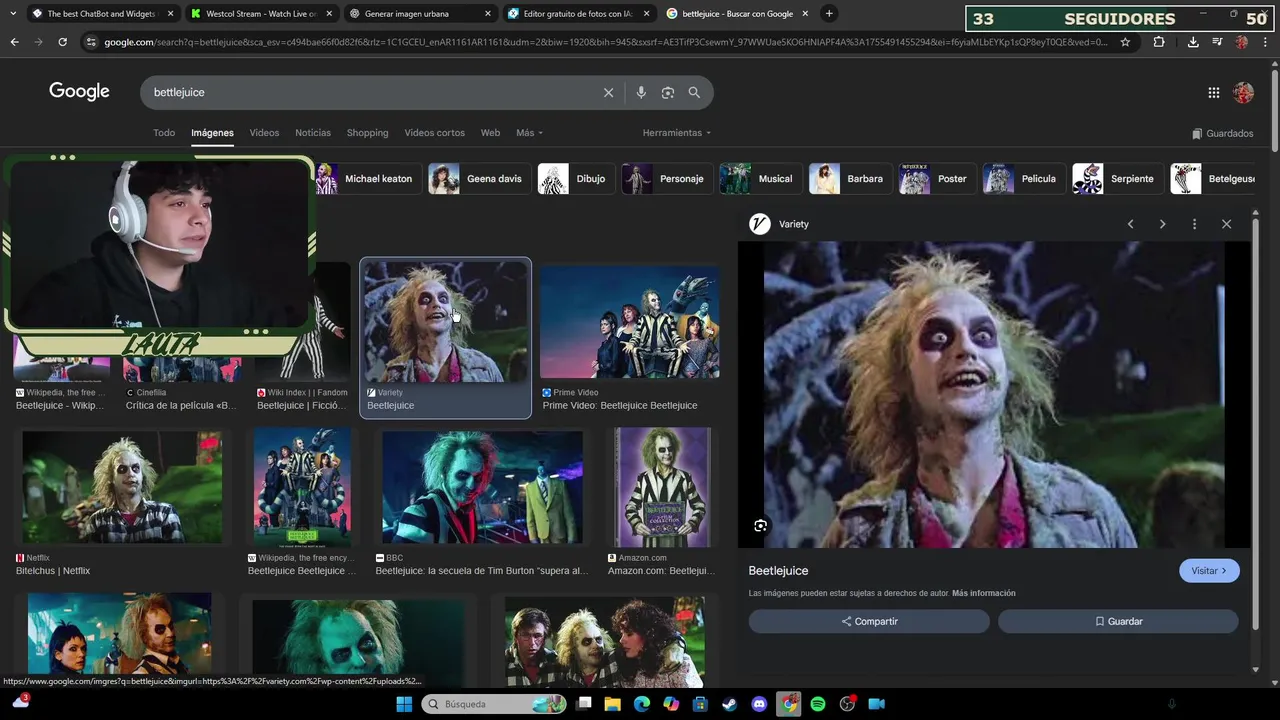Open the Amazon.com Beetlejuice thumbnail
Image resolution: width=1280 pixels, height=720 pixels.
(661, 488)
